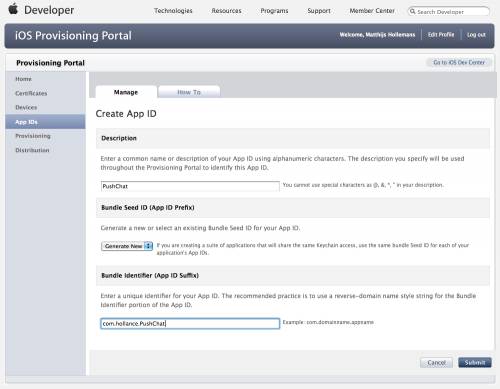Switch to the How To tab
The image size is (500, 389).
(189, 92)
